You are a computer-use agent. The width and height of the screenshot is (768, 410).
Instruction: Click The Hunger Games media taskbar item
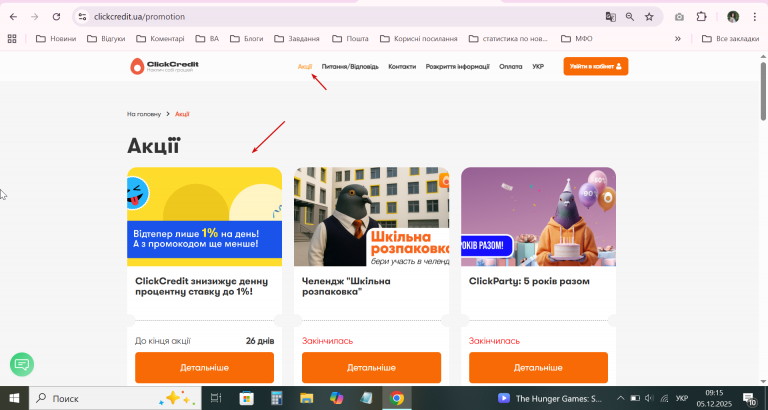click(550, 398)
